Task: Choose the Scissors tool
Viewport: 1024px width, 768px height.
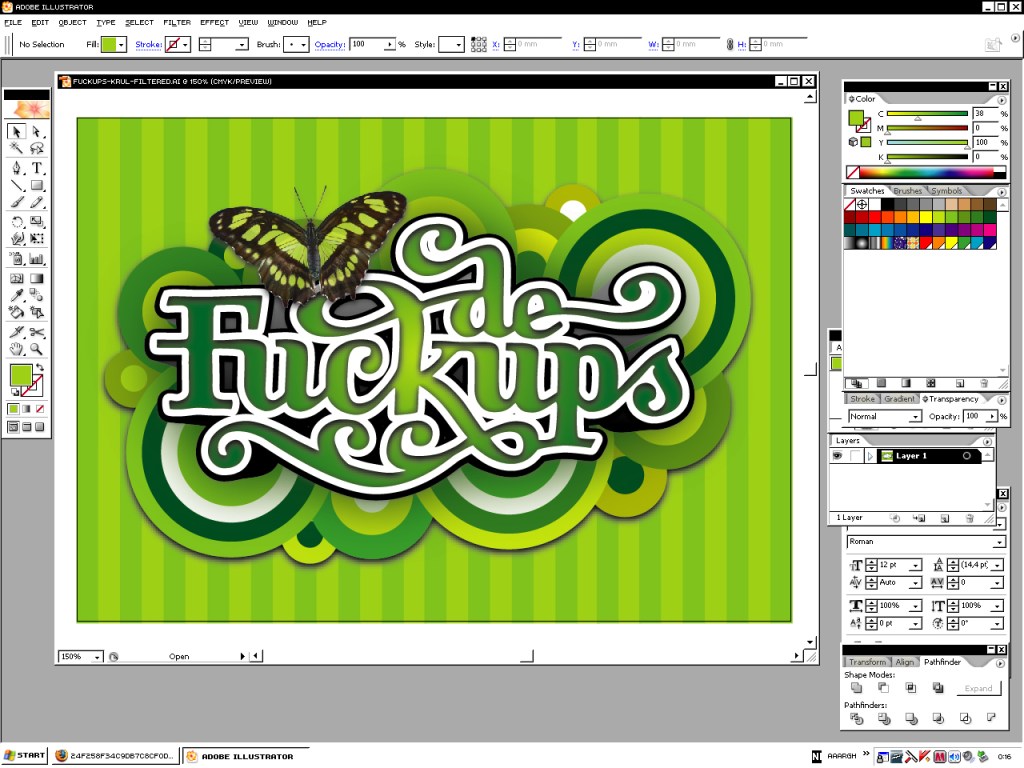Action: point(37,332)
